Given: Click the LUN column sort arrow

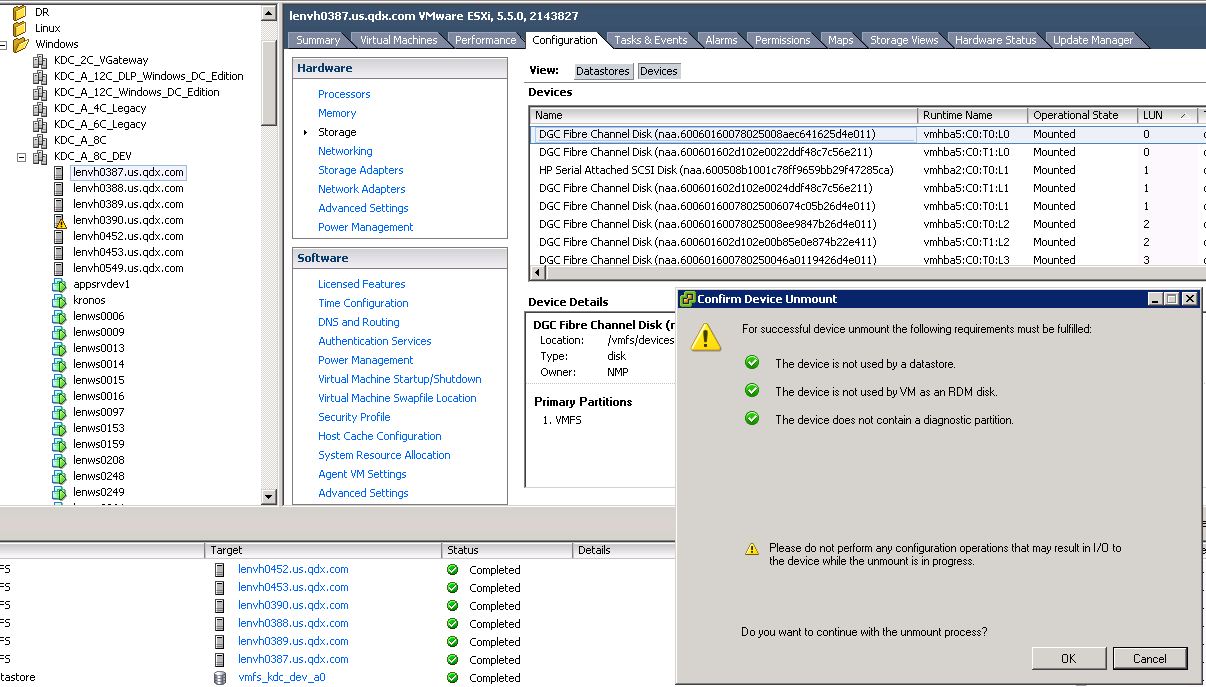Looking at the screenshot, I should 1184,116.
